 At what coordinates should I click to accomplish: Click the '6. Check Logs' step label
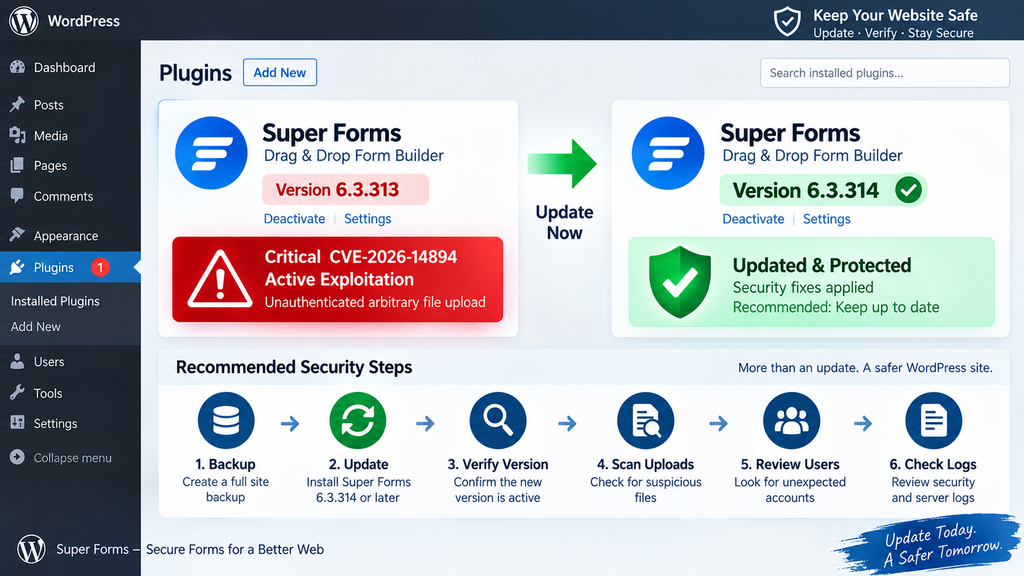click(x=933, y=464)
